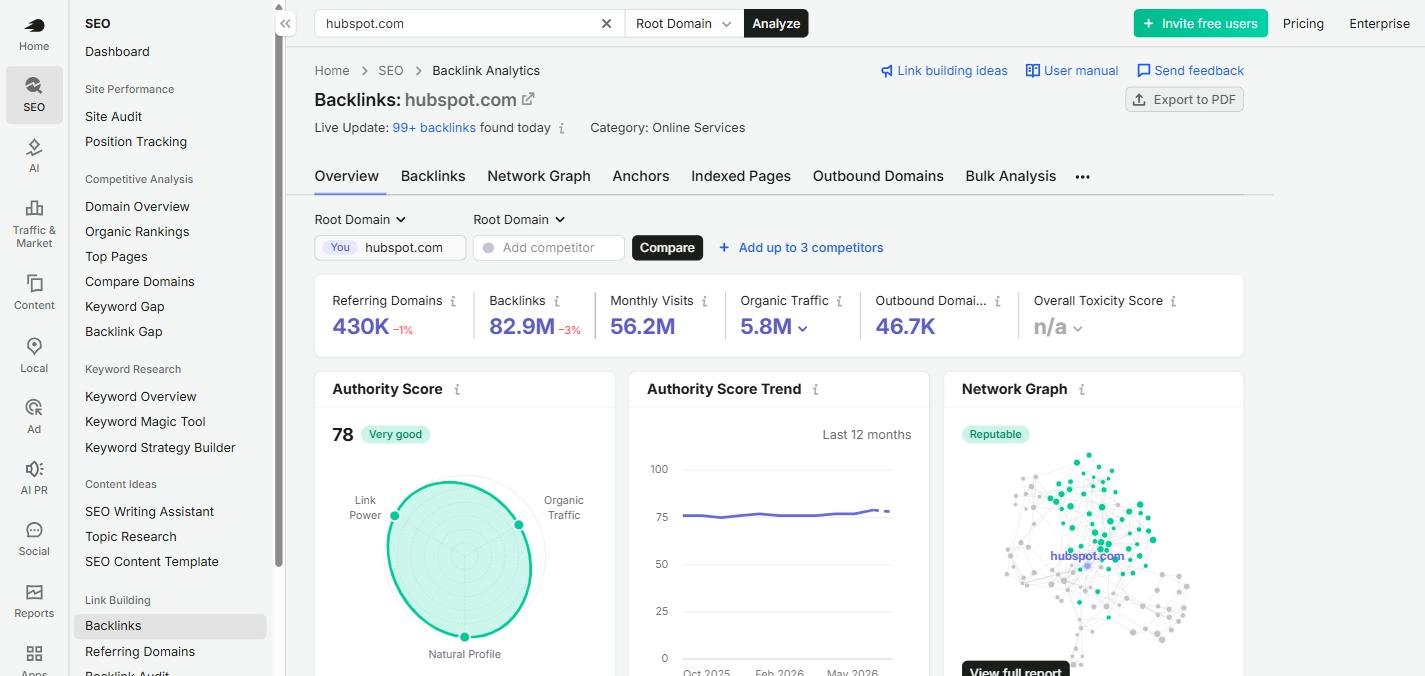1425x676 pixels.
Task: Open the Reports section icon
Action: click(34, 592)
